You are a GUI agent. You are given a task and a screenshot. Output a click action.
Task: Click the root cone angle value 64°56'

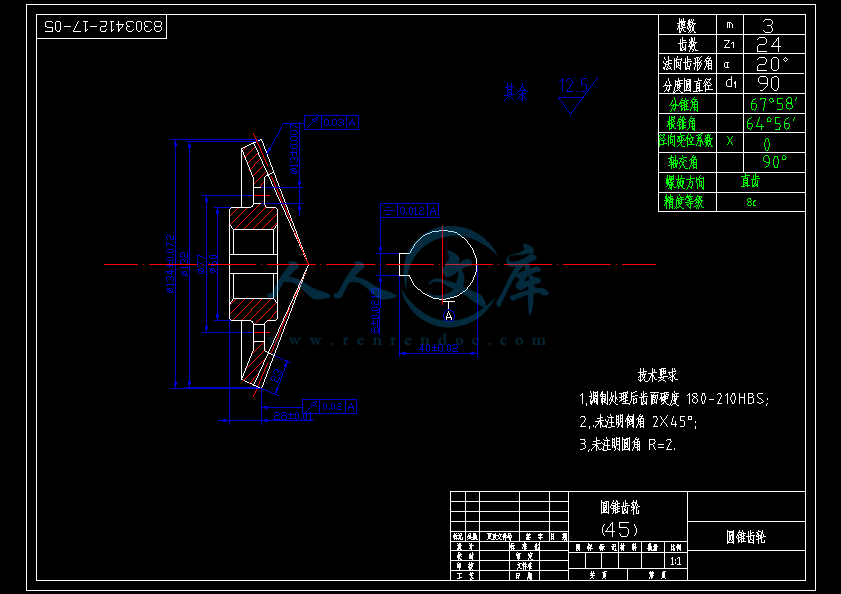pos(771,123)
